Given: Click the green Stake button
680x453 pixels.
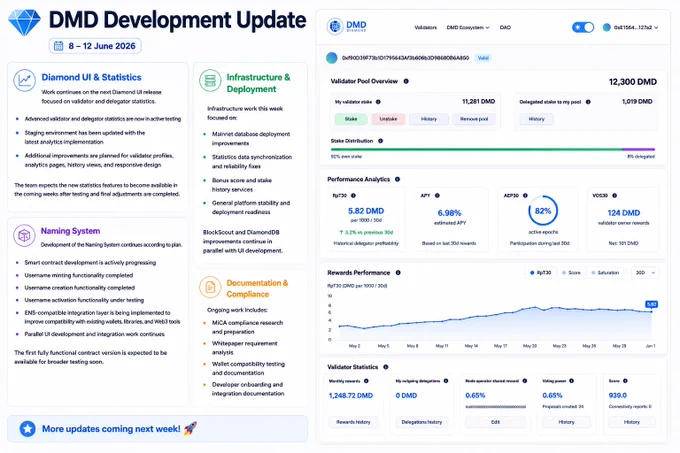Looking at the screenshot, I should pos(351,119).
